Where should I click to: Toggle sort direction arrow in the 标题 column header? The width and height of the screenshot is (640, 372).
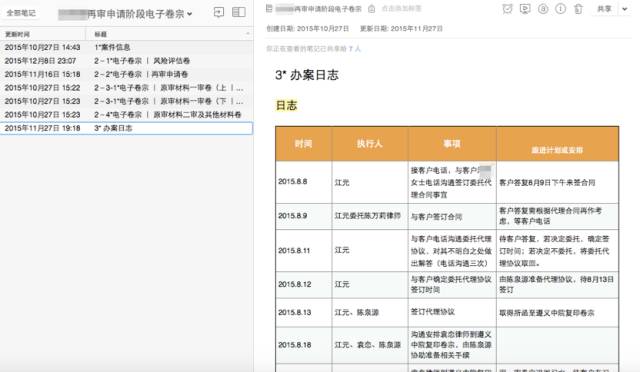click(247, 34)
